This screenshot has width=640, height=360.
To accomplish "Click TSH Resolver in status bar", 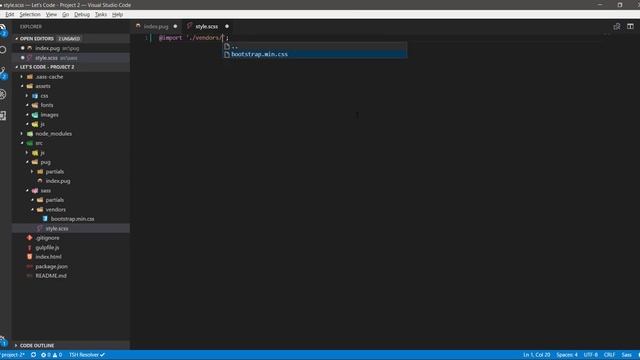I will (87, 355).
